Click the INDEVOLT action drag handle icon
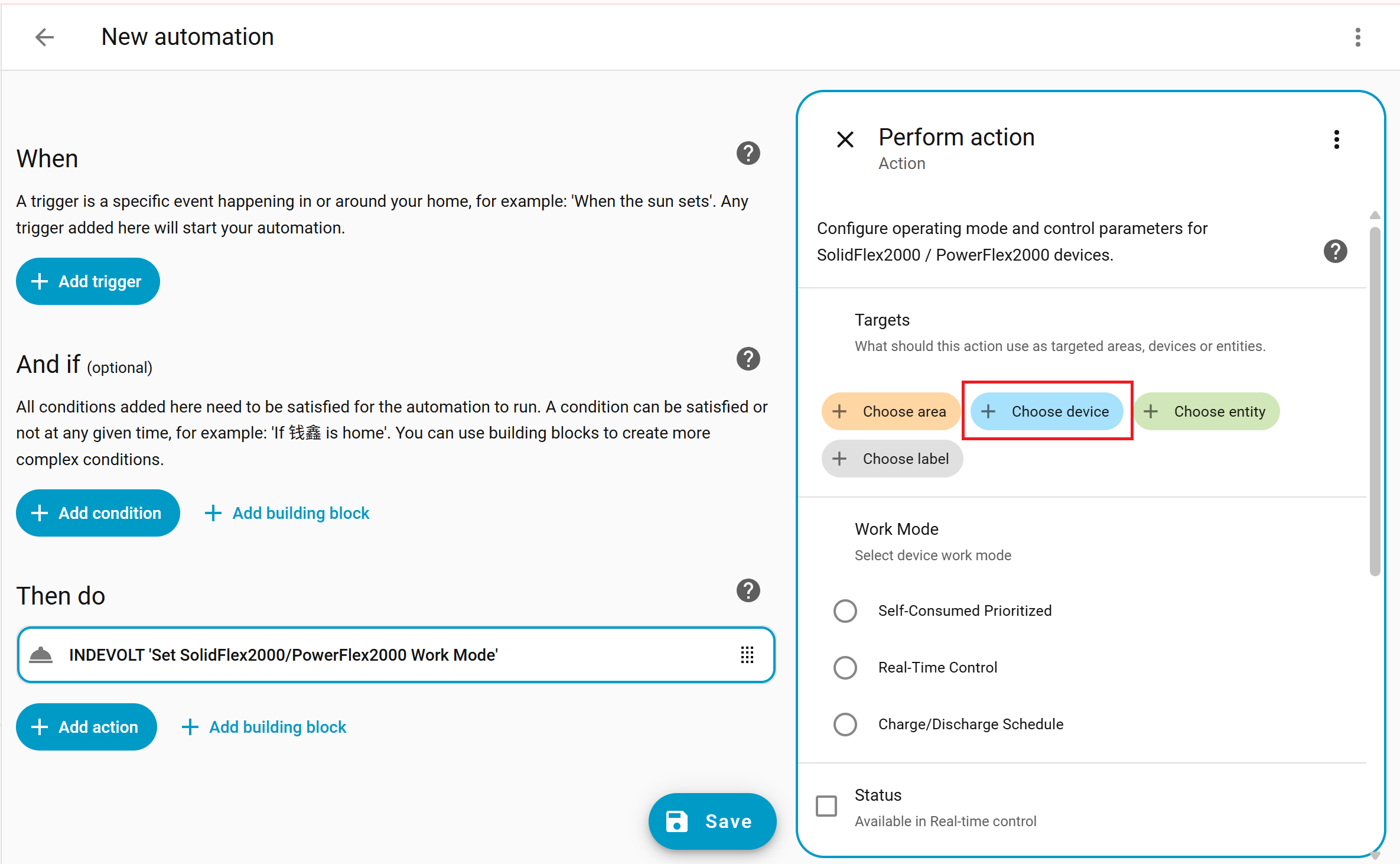Viewport: 1400px width, 864px height. [x=747, y=655]
